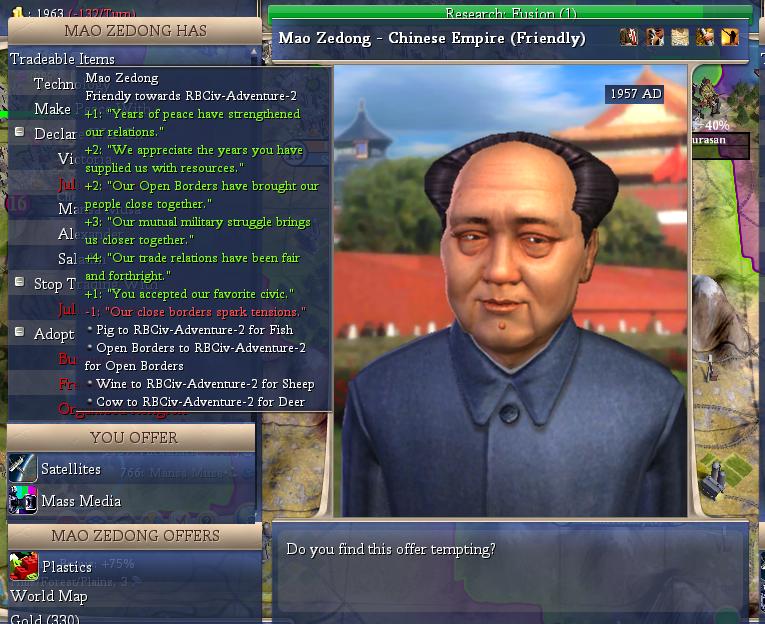Select Gold (330) from Mao's items
The image size is (765, 624).
pyautogui.click(x=44, y=619)
